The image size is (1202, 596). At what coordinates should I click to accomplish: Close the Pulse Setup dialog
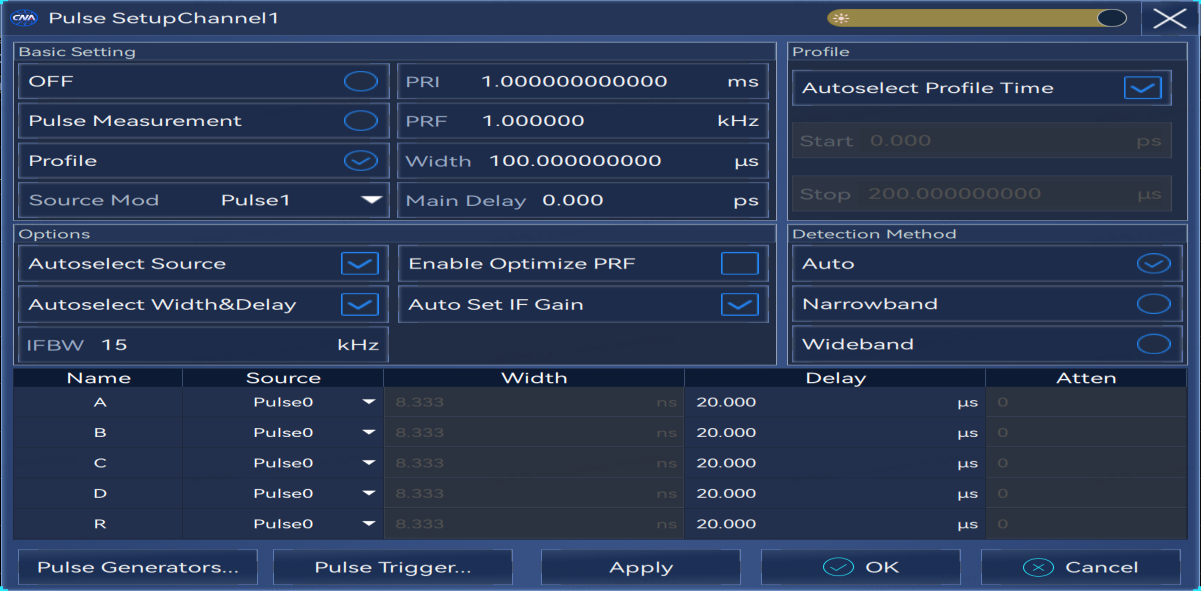1168,18
